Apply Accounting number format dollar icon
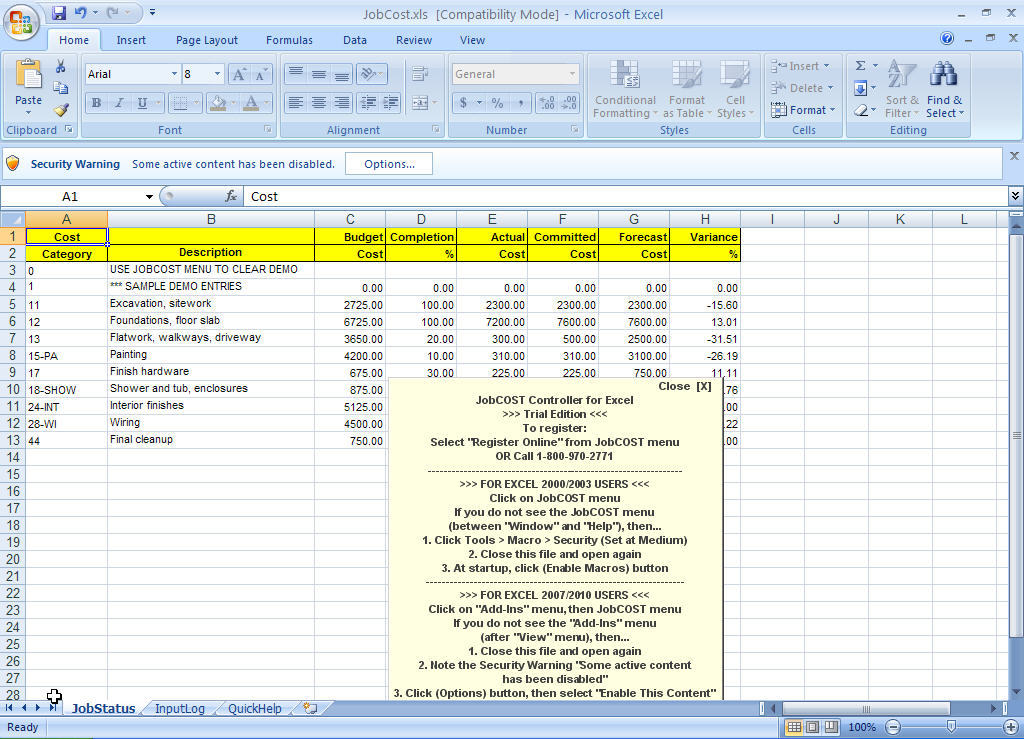 tap(463, 103)
